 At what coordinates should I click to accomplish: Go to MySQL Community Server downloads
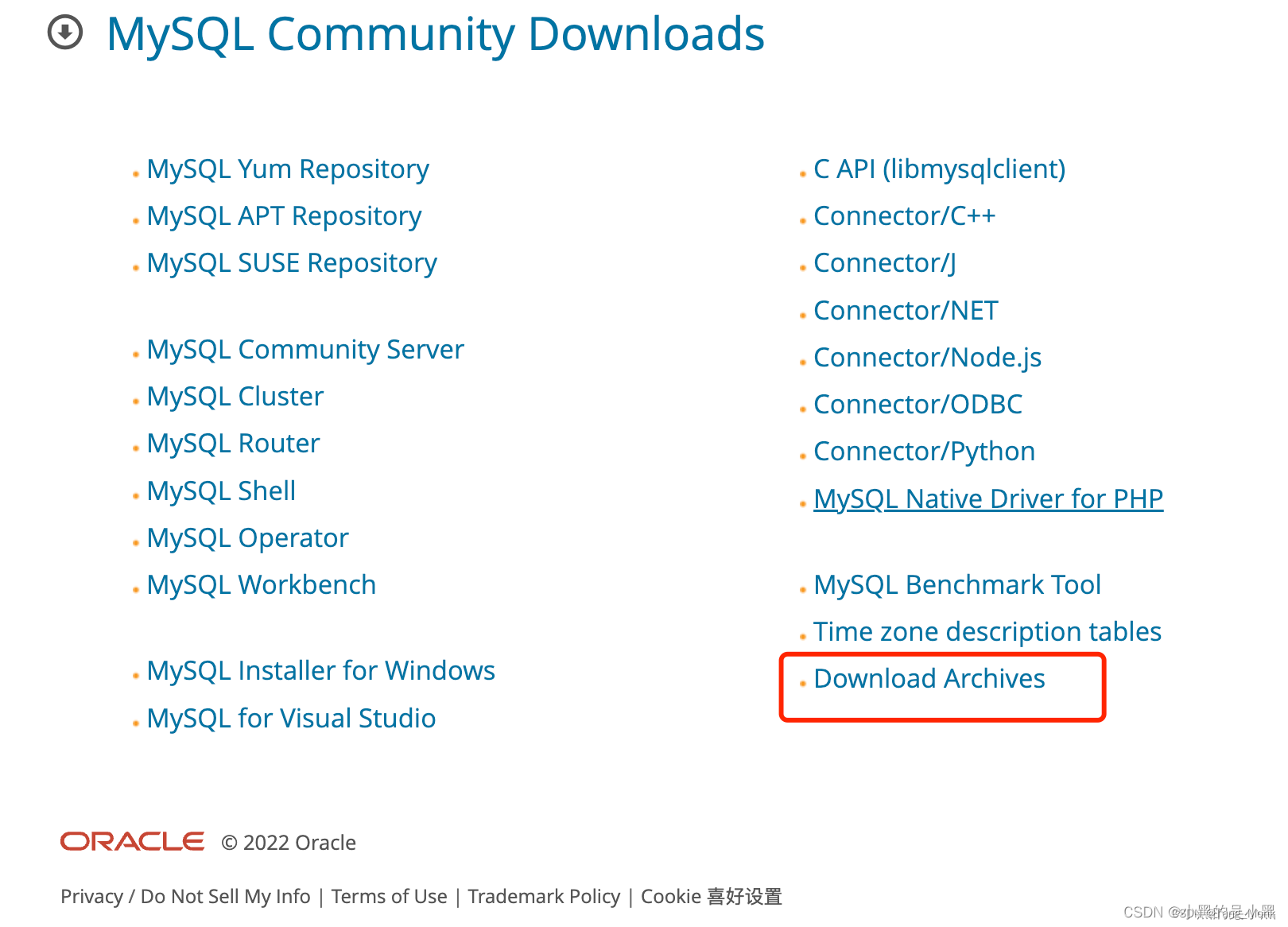pos(305,350)
